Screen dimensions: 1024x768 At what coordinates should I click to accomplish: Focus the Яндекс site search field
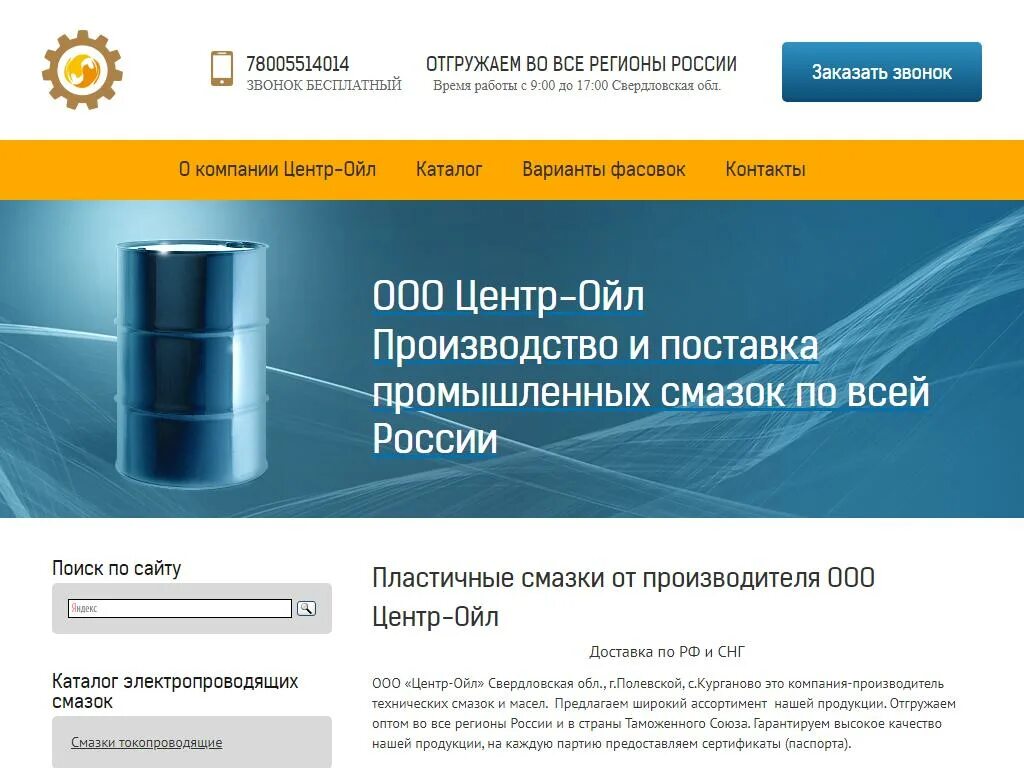tap(180, 609)
